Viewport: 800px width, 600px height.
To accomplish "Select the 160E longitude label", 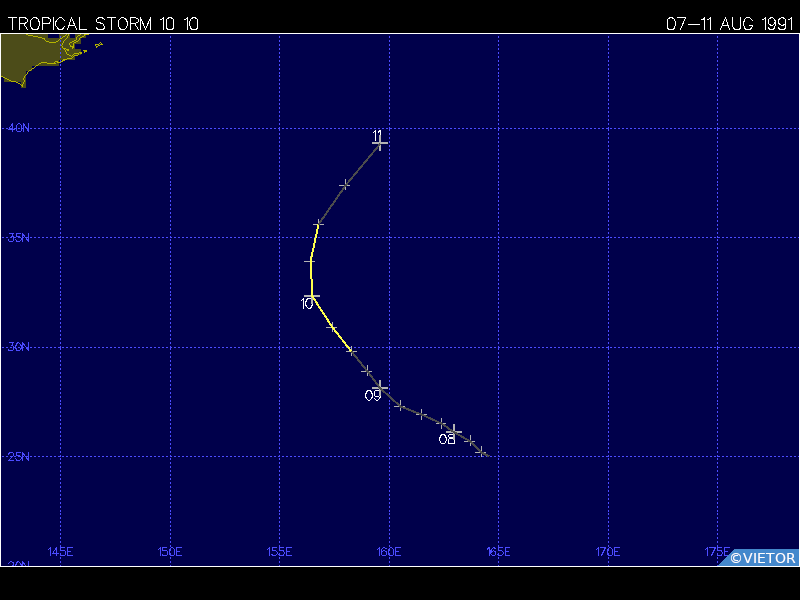I will 389,552.
